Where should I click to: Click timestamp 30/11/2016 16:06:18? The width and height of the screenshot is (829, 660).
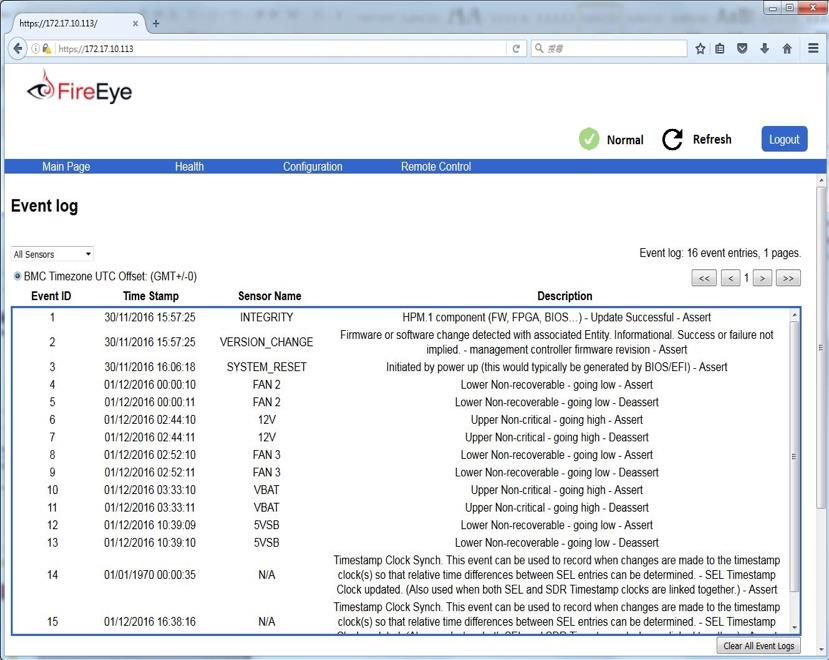tap(150, 367)
